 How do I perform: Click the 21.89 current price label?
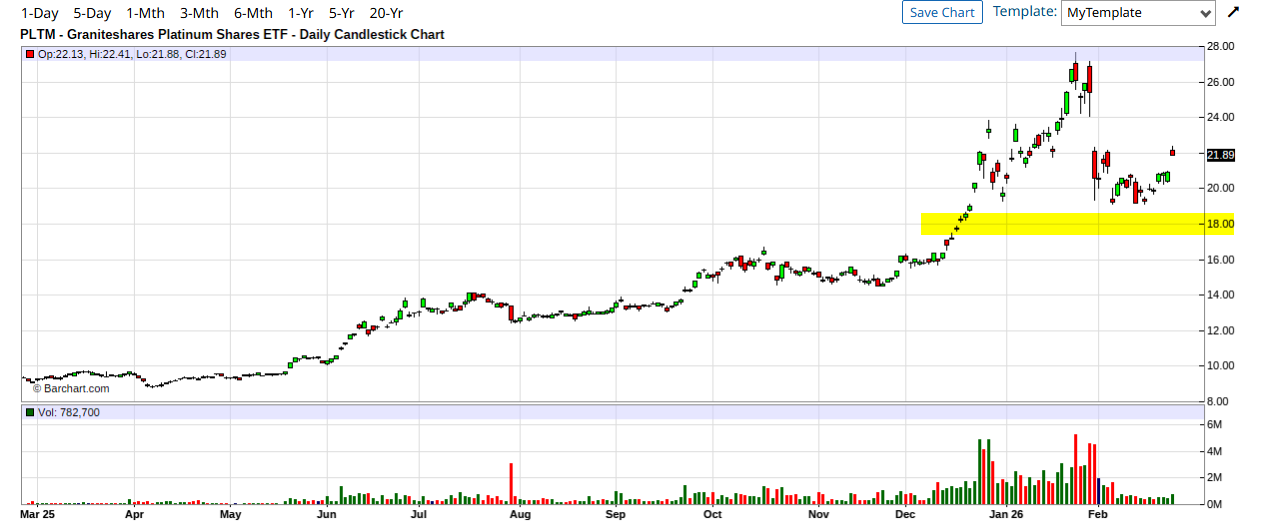(x=1220, y=155)
